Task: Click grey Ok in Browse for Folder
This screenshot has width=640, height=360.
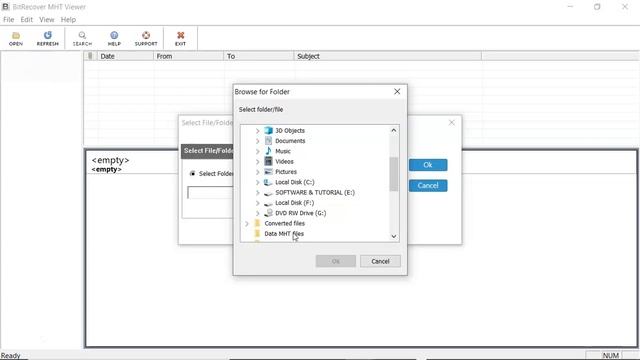Action: (x=336, y=261)
